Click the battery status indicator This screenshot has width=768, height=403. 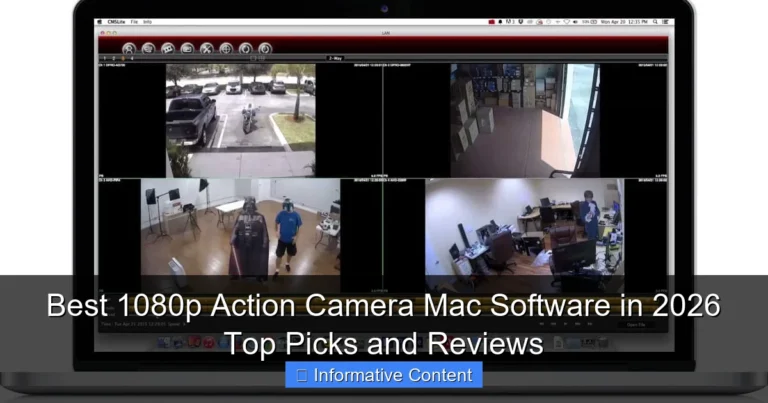[x=590, y=22]
